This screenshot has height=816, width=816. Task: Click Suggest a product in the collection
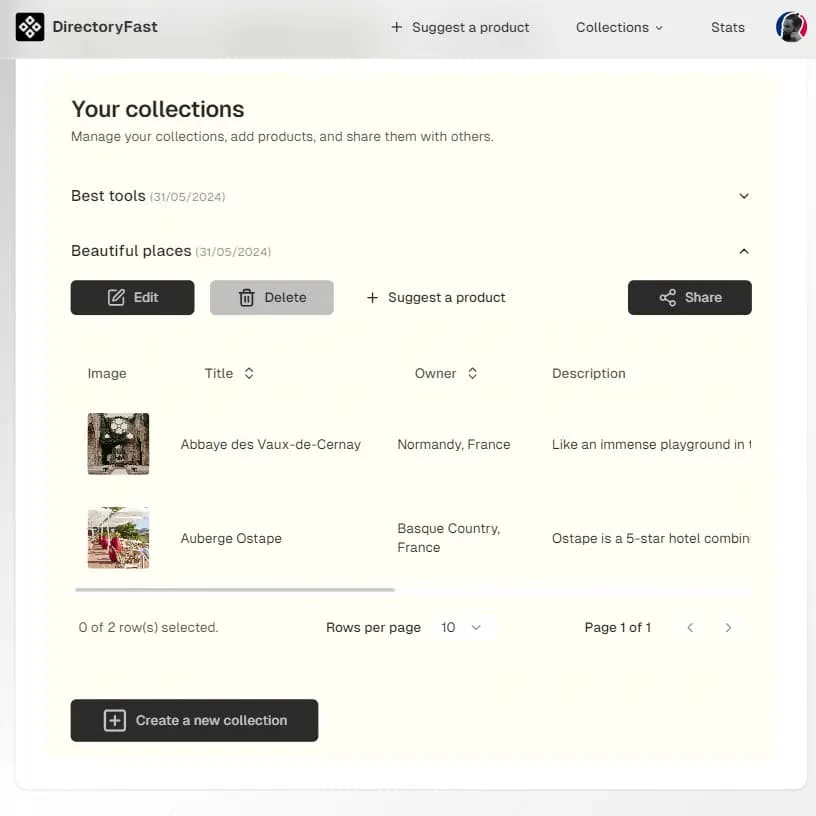click(436, 297)
